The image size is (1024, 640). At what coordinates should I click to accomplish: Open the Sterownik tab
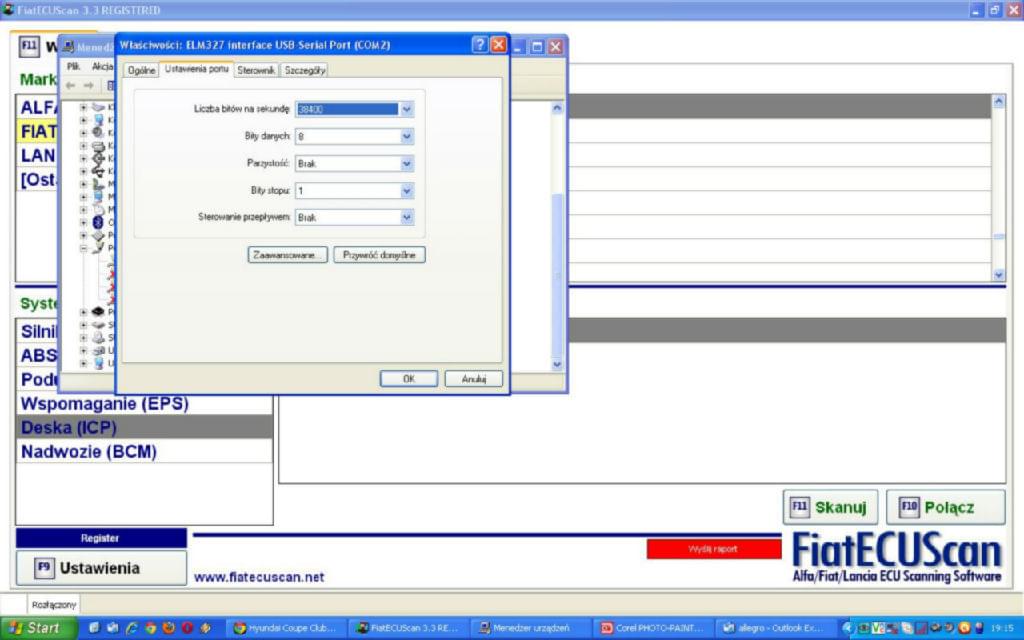tap(256, 70)
